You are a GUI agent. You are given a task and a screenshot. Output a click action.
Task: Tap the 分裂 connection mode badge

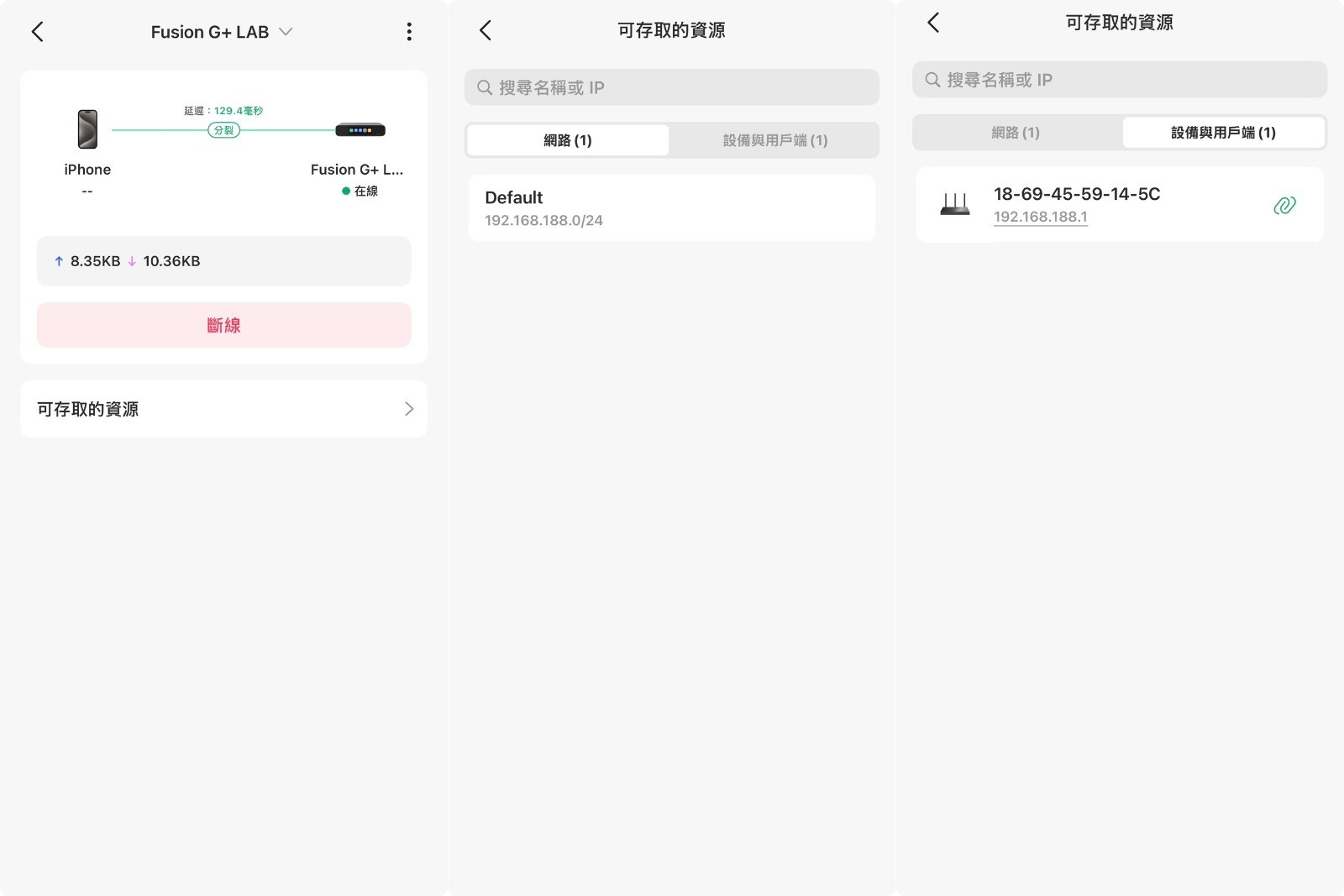pyautogui.click(x=224, y=130)
